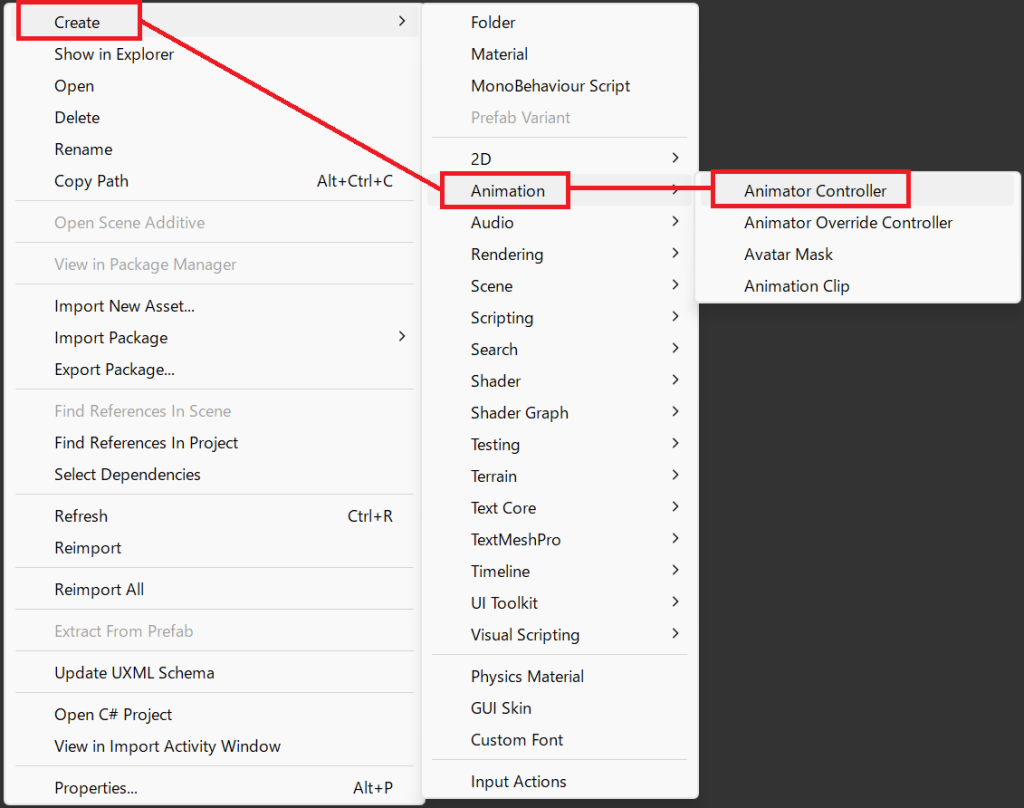The height and width of the screenshot is (808, 1024).
Task: Open C# Project from the menu
Action: pyautogui.click(x=113, y=715)
